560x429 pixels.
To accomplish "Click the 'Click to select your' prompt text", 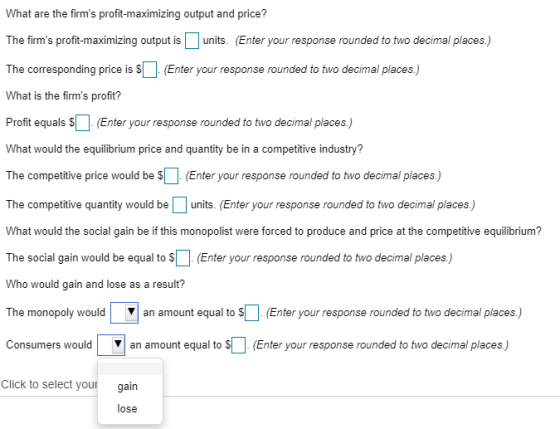I will (x=49, y=384).
